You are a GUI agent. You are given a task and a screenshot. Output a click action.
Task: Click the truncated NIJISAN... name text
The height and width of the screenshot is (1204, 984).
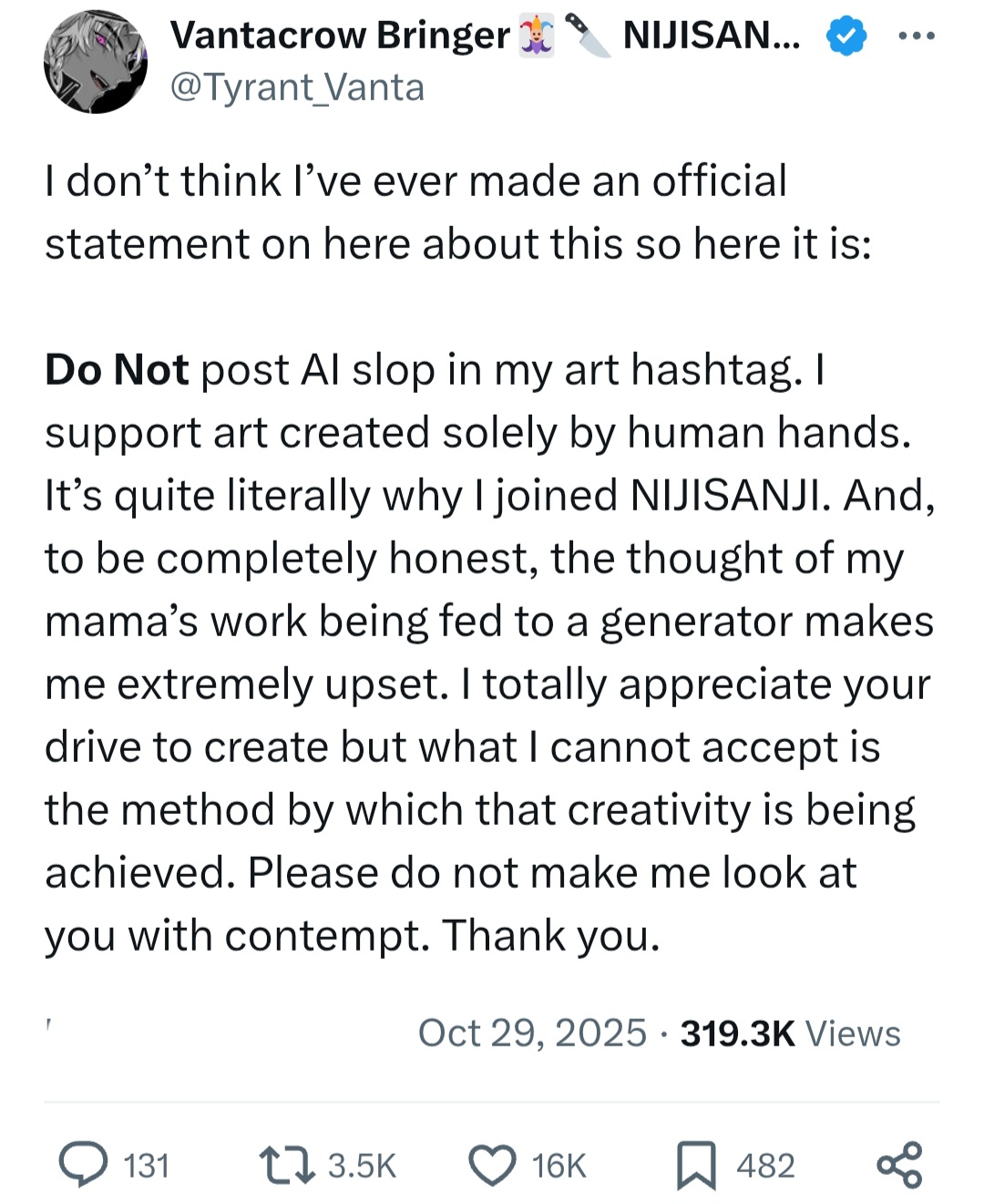tap(712, 36)
